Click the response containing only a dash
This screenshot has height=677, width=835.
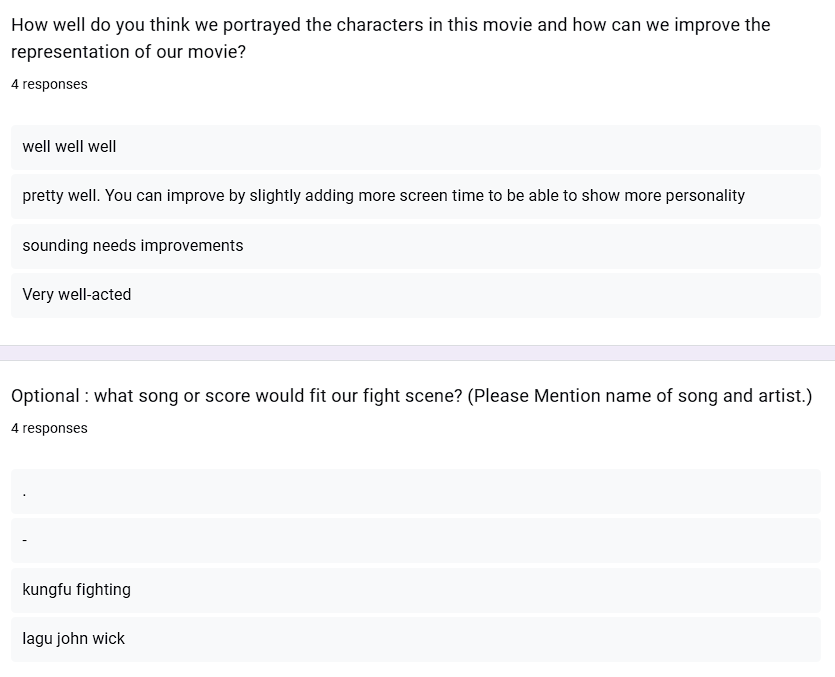(24, 541)
